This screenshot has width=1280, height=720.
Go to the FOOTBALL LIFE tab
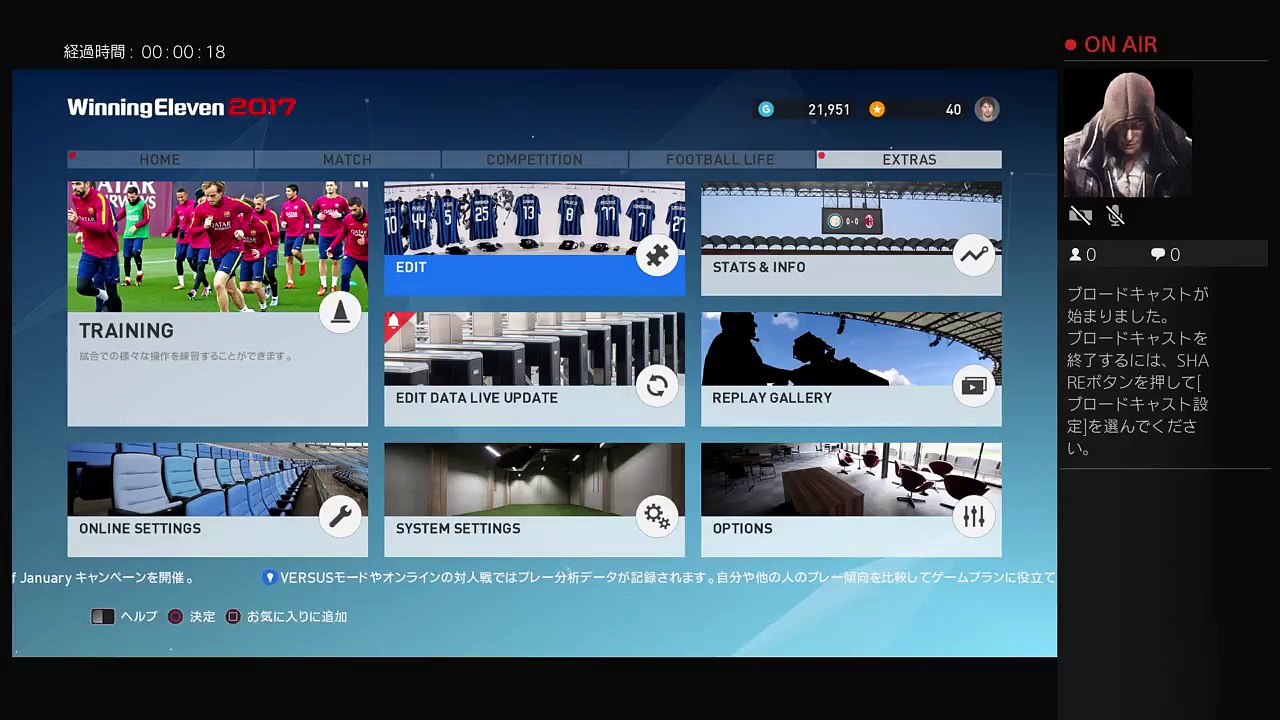tap(721, 160)
